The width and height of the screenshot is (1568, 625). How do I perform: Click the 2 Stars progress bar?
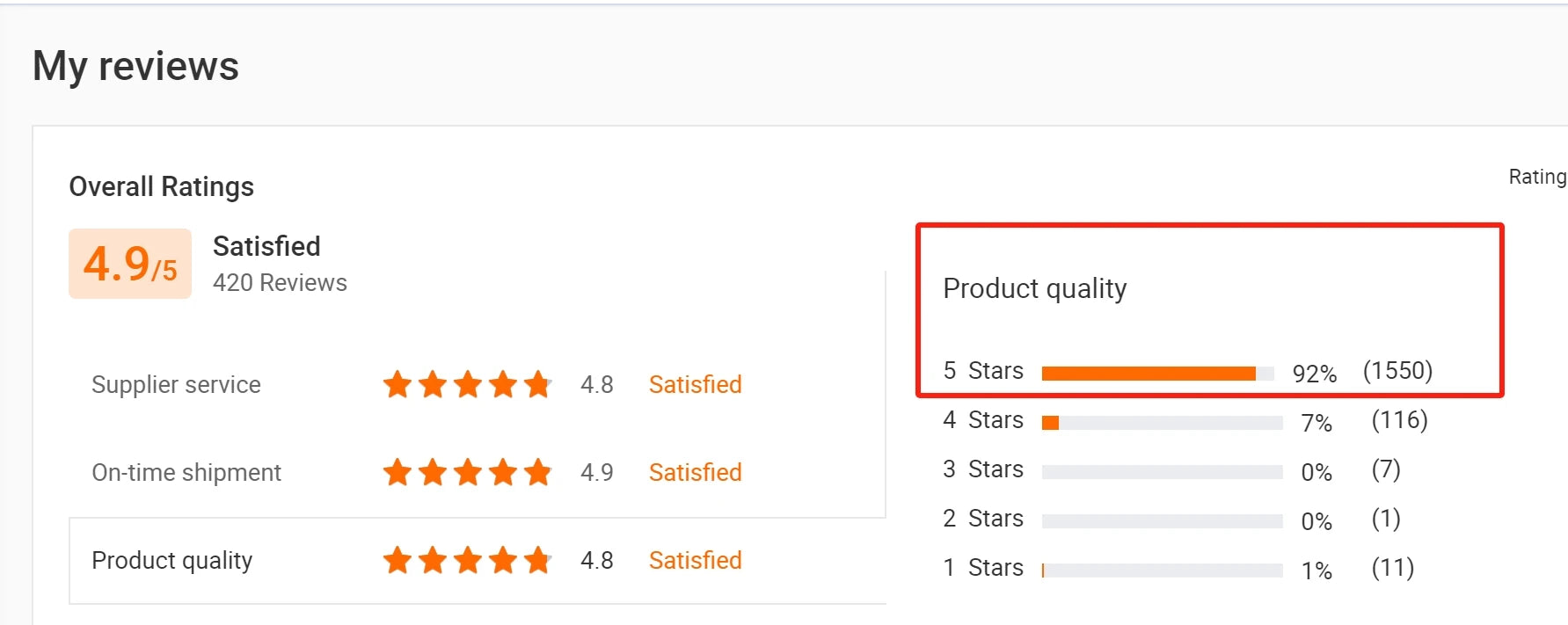pos(1162,521)
